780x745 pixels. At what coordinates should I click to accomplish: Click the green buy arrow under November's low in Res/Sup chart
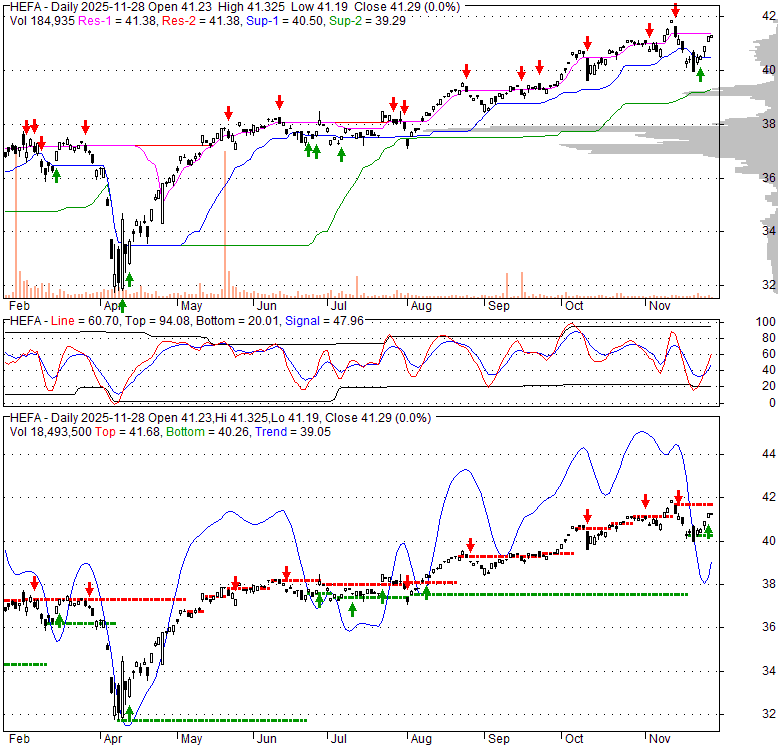click(x=700, y=75)
